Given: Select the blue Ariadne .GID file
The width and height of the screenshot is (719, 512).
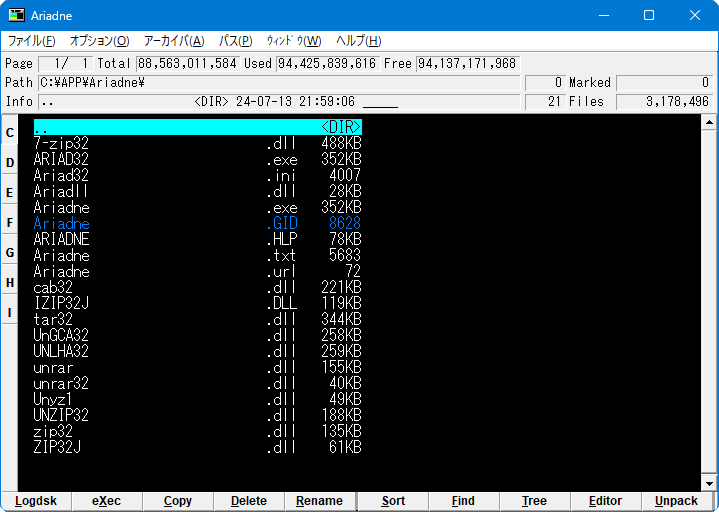Looking at the screenshot, I should pos(198,224).
